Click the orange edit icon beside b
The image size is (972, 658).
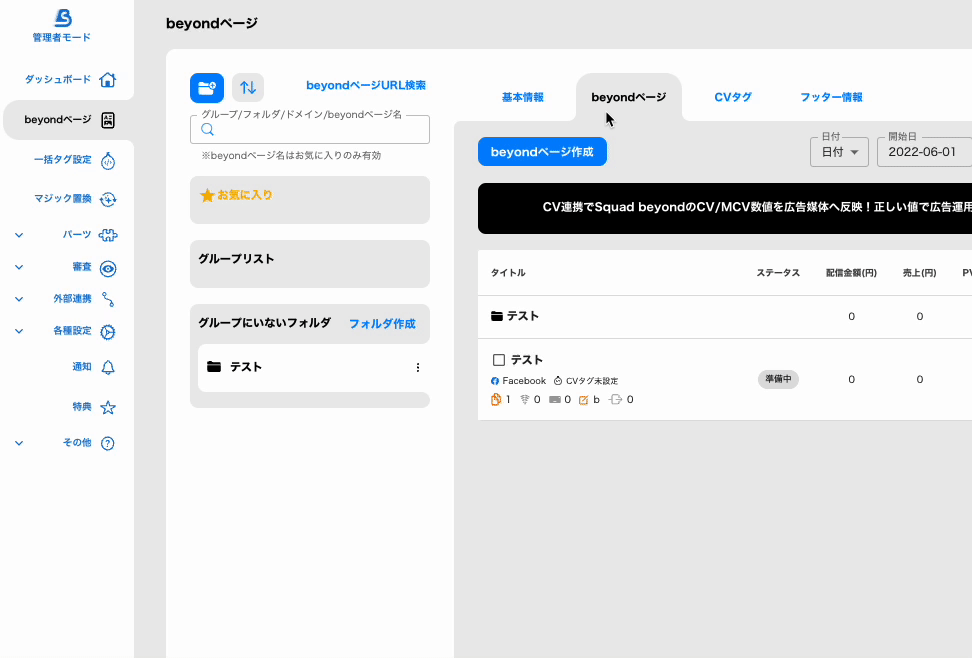583,400
